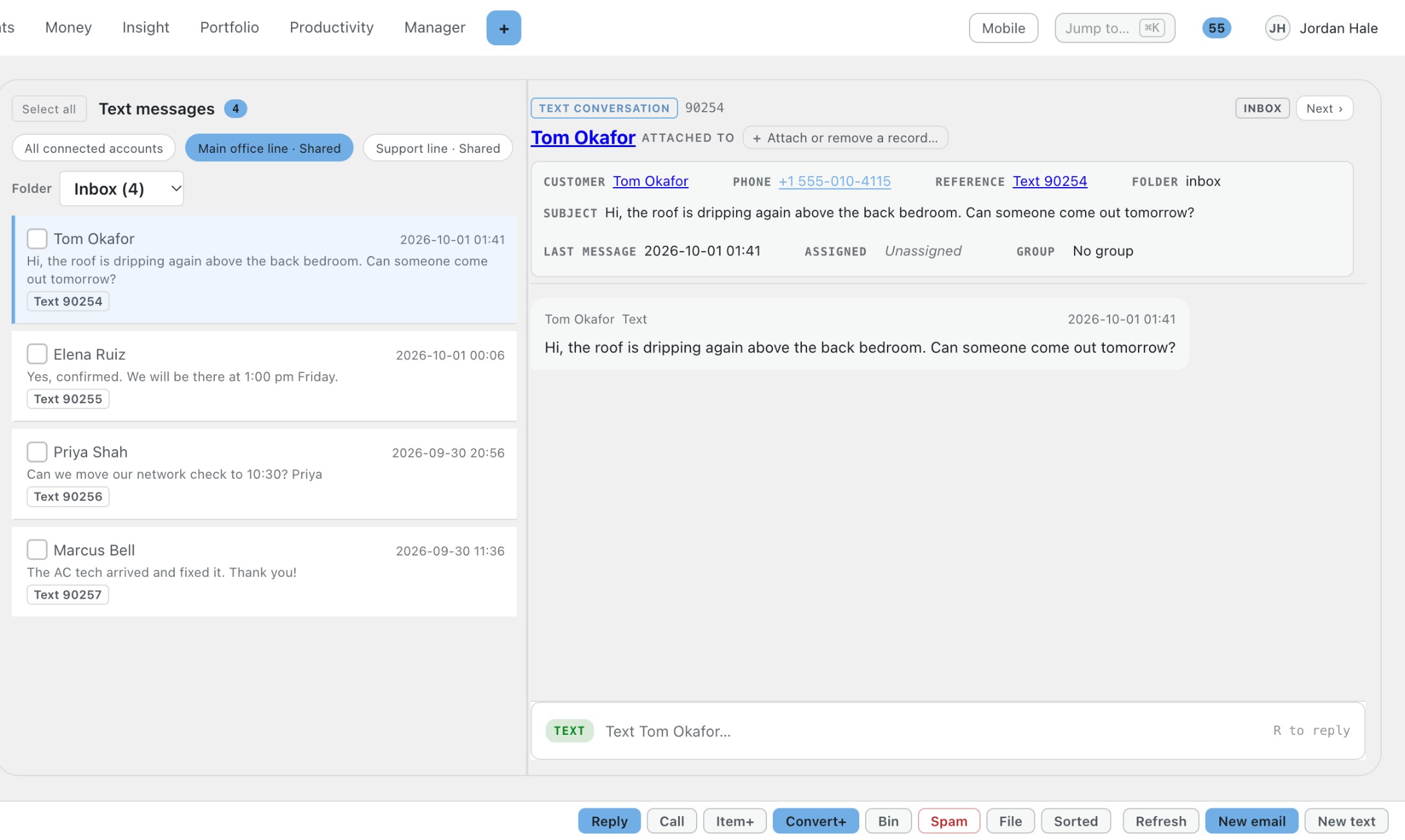Viewport: 1405px width, 840px height.
Task: Click the INBOX folder badge
Action: [x=1262, y=108]
